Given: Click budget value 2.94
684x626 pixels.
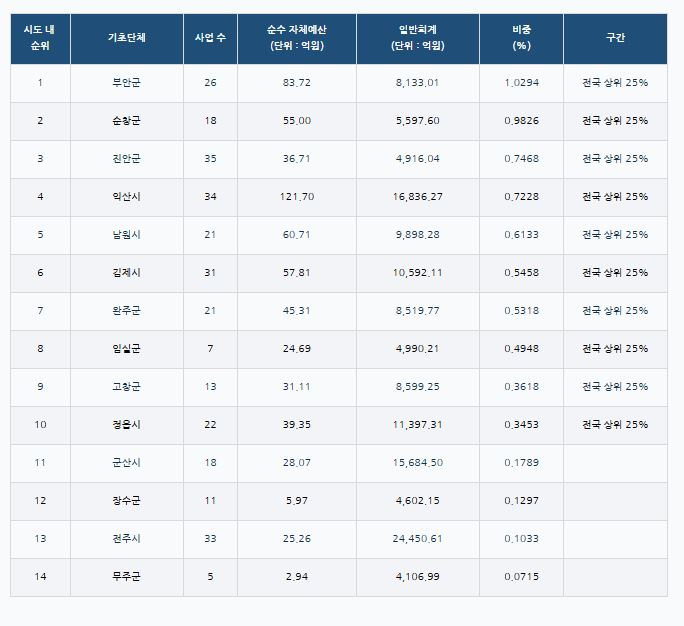Looking at the screenshot, I should 297,576.
